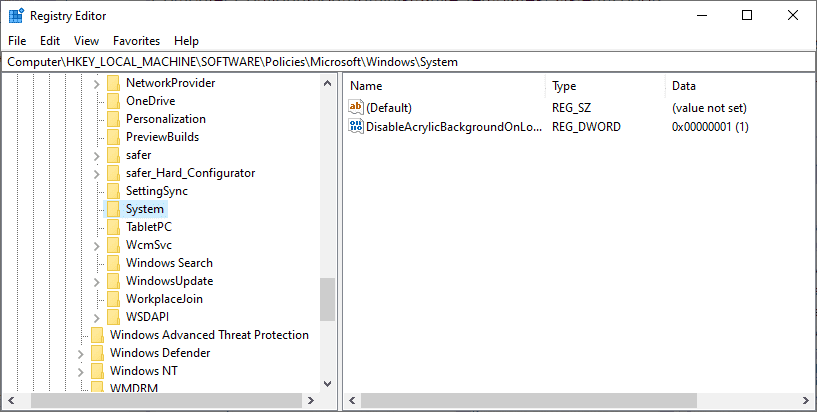Screen dimensions: 817x412
Task: Expand the Windows NT key
Action: (81, 371)
